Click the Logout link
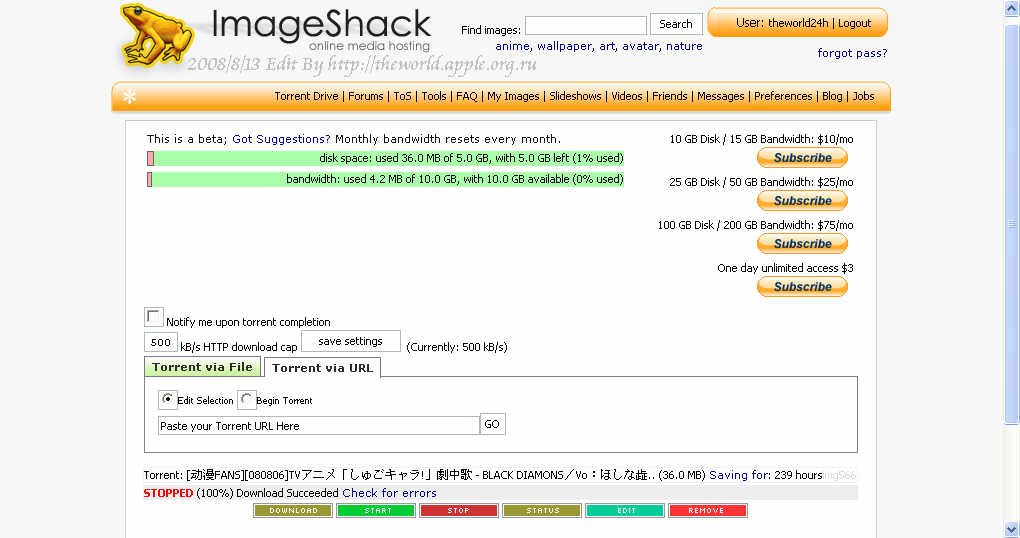The height and width of the screenshot is (538, 1020). click(854, 23)
